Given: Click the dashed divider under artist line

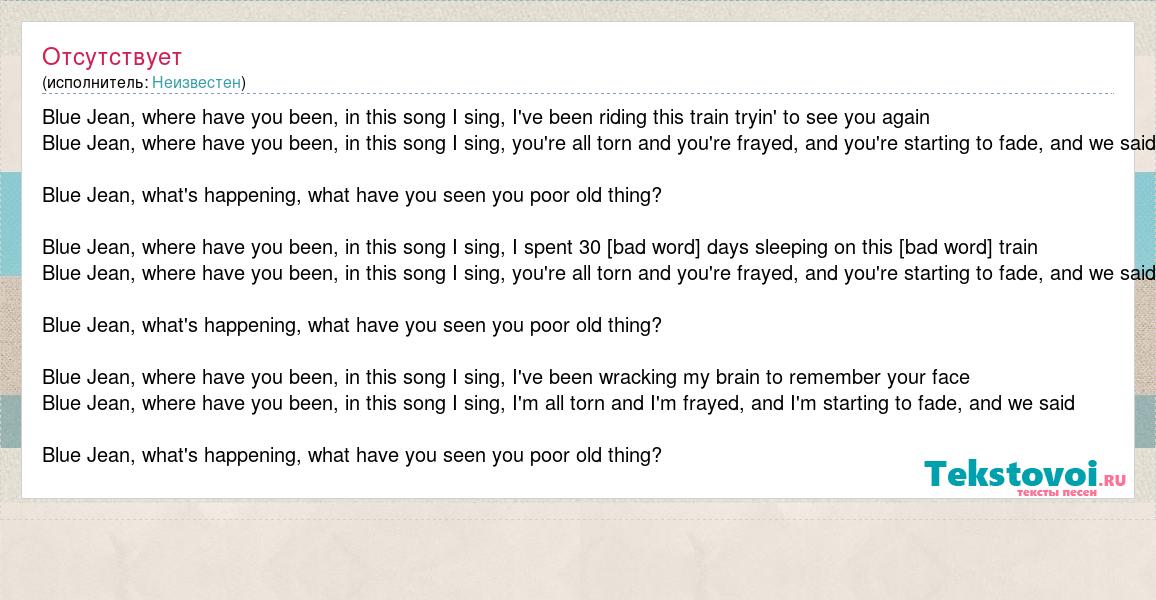Looking at the screenshot, I should coord(577,94).
